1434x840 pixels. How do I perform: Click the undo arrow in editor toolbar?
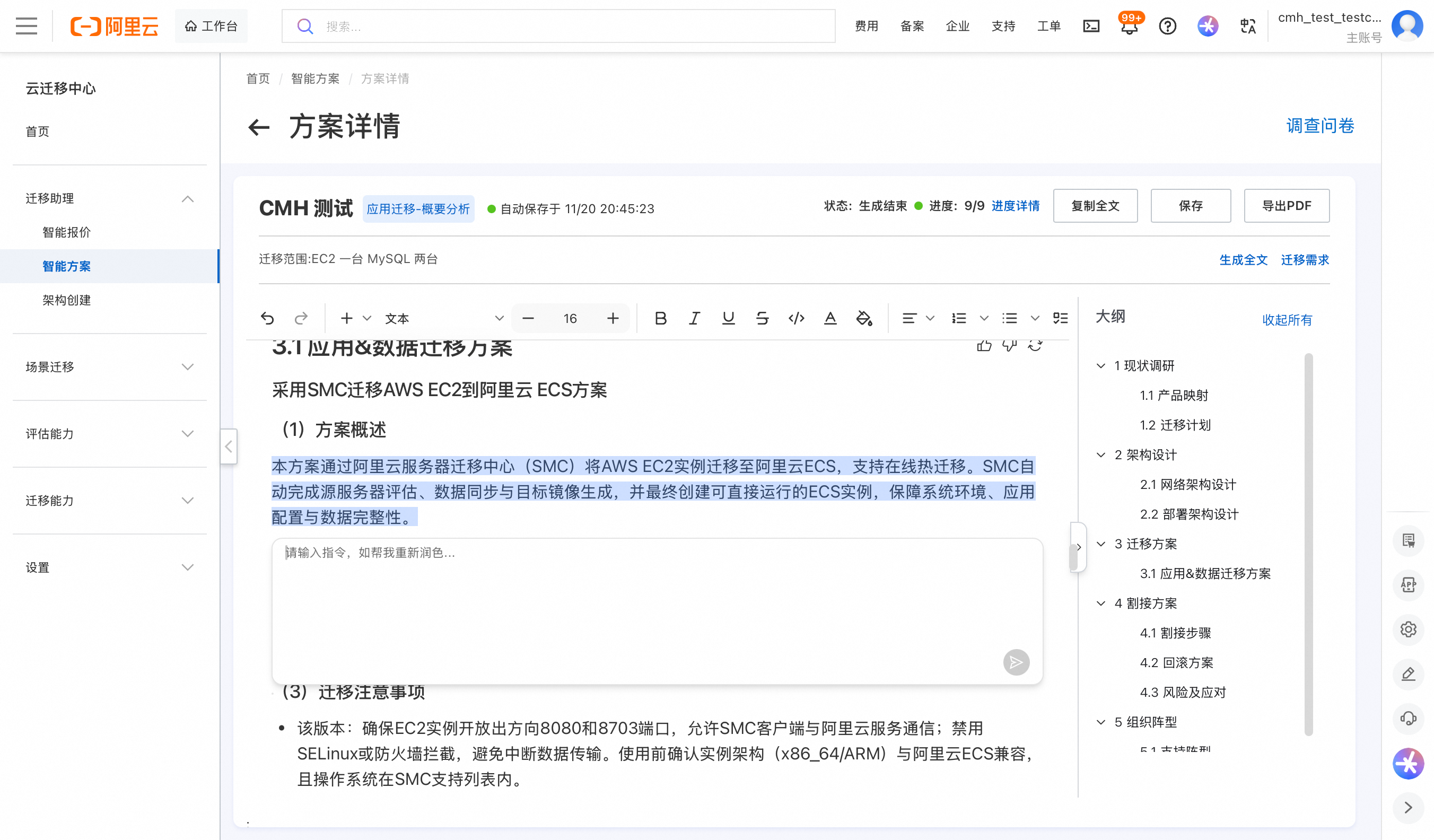tap(267, 318)
